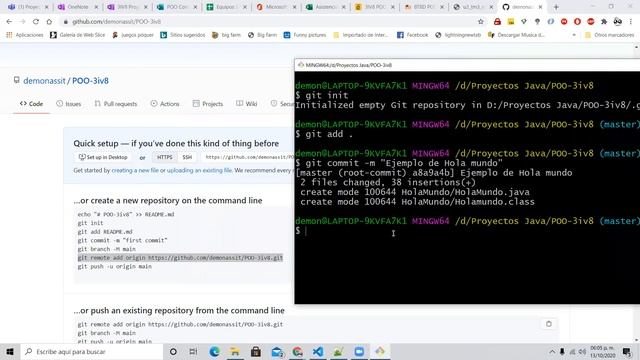This screenshot has height=360, width=640.
Task: Open Visual Studio Code from taskbar
Action: click(x=318, y=351)
